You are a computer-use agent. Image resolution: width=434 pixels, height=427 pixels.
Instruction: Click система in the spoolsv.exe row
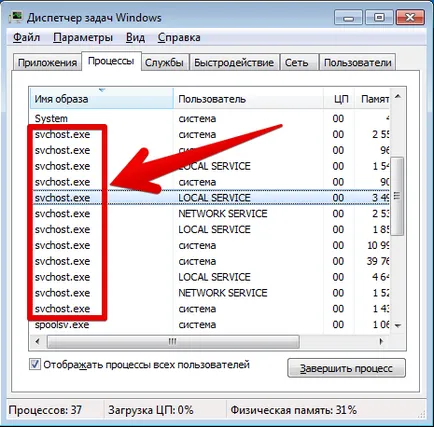click(197, 324)
